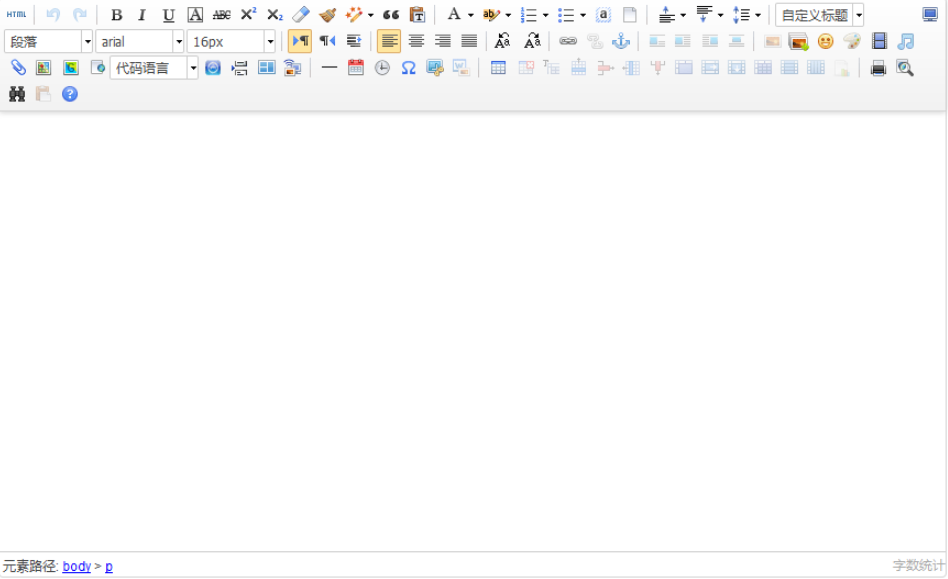Image resolution: width=948 pixels, height=579 pixels.
Task: Toggle center alignment
Action: coord(416,41)
